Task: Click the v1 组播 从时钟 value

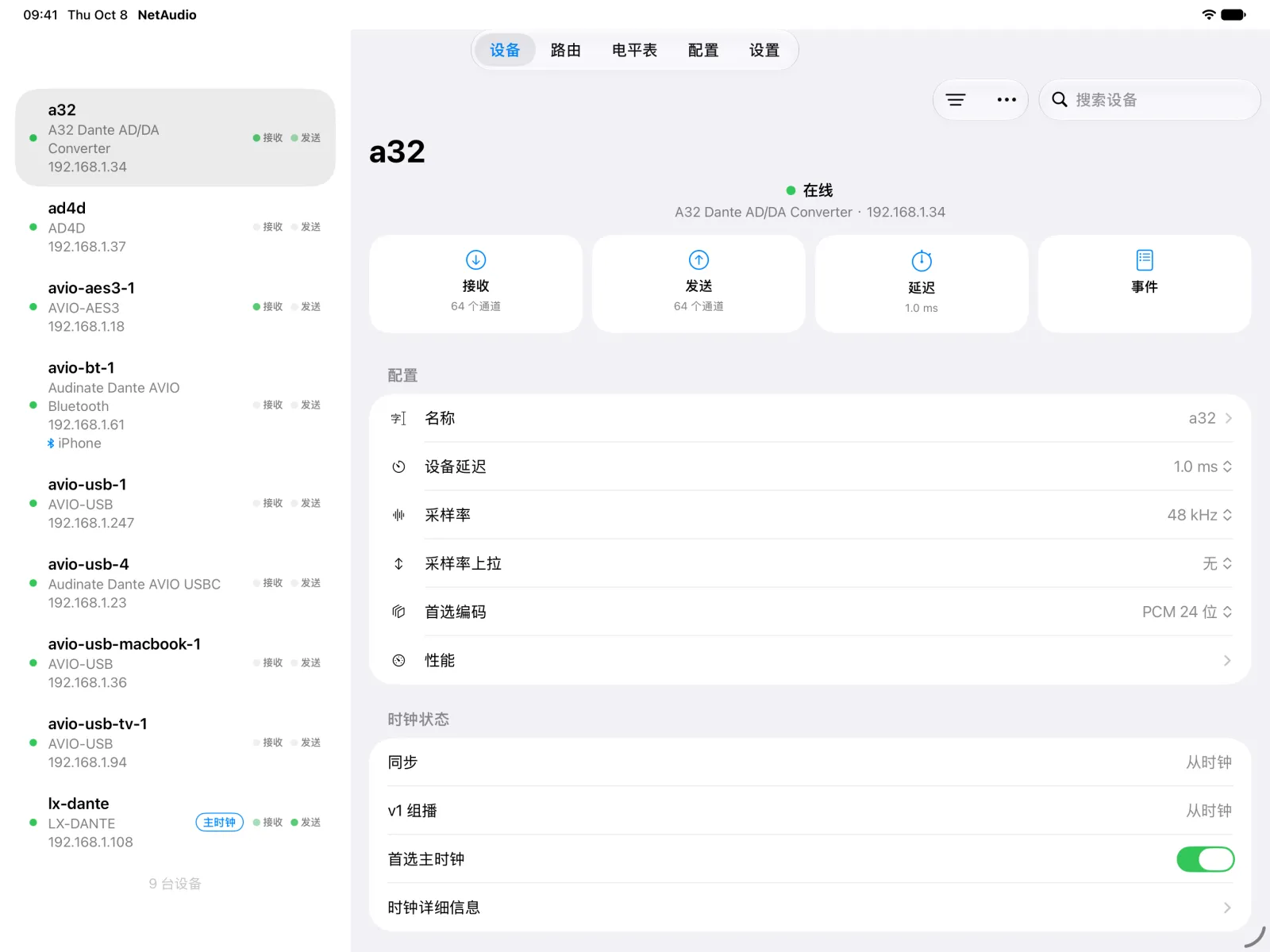Action: tap(1209, 811)
